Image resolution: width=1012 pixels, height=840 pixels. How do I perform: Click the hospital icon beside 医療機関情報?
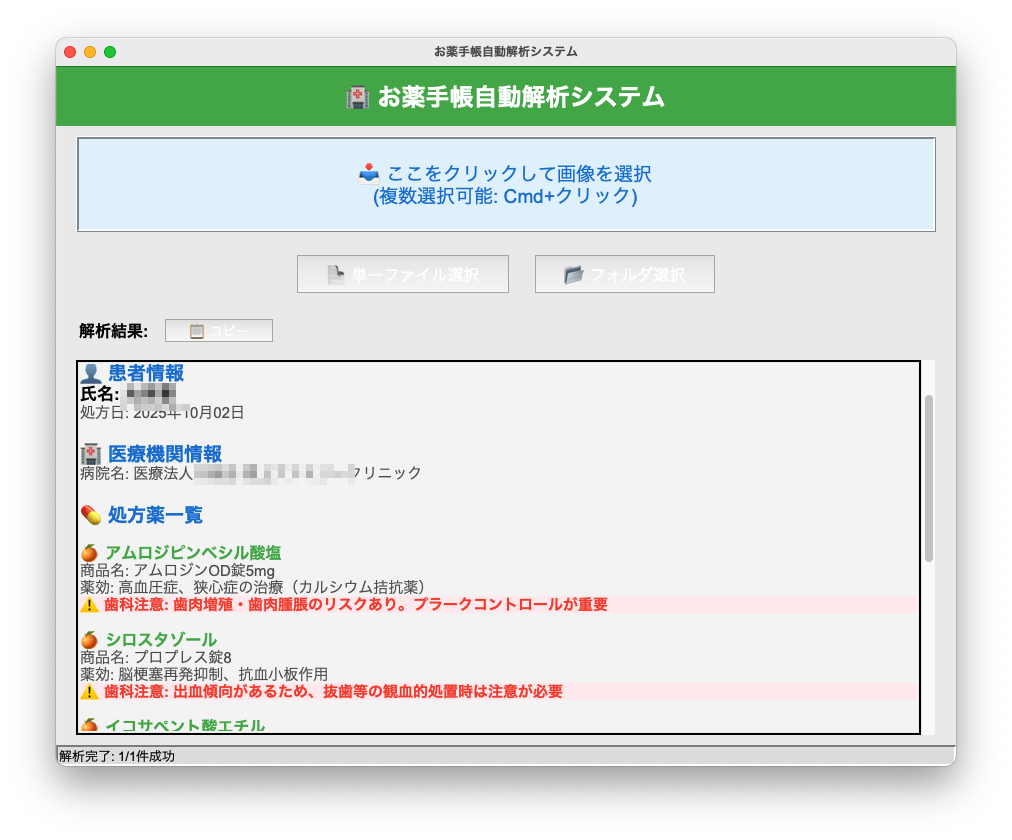[x=90, y=452]
